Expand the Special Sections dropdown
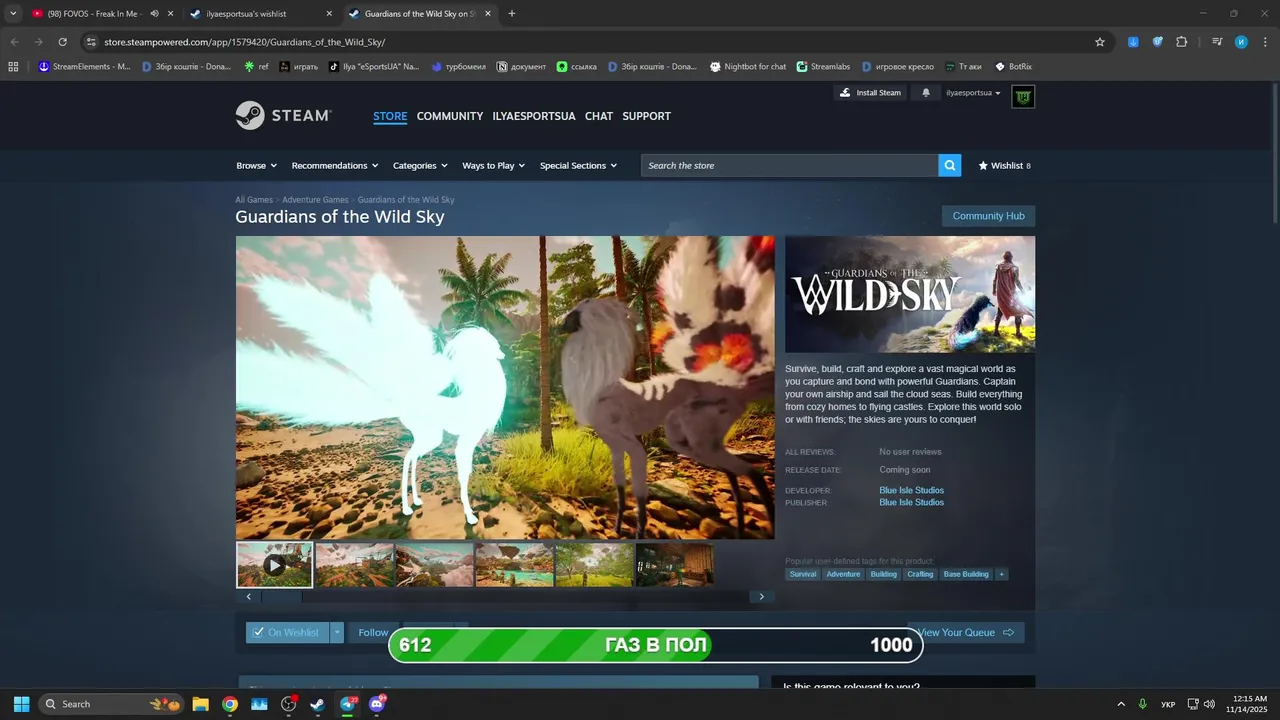 pyautogui.click(x=578, y=165)
